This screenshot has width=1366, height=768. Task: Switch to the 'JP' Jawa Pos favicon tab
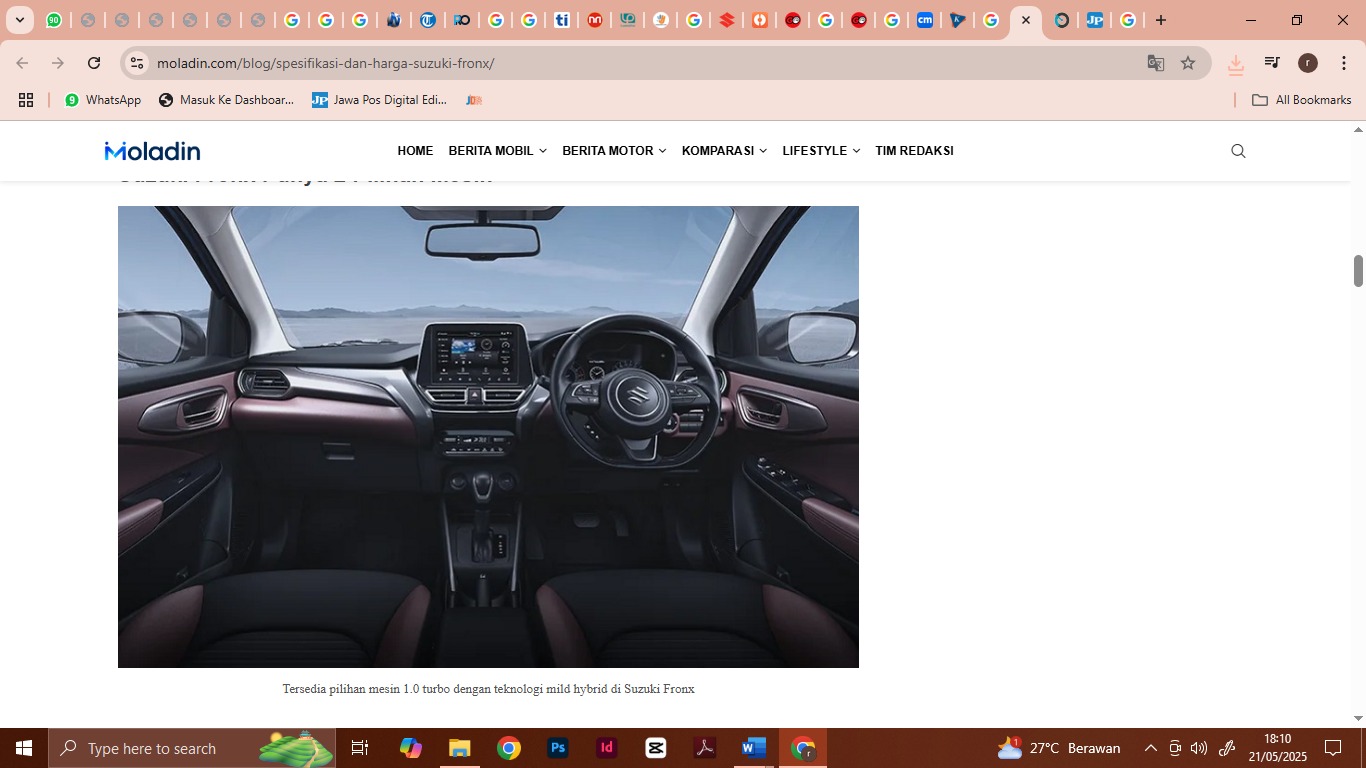(x=1095, y=20)
